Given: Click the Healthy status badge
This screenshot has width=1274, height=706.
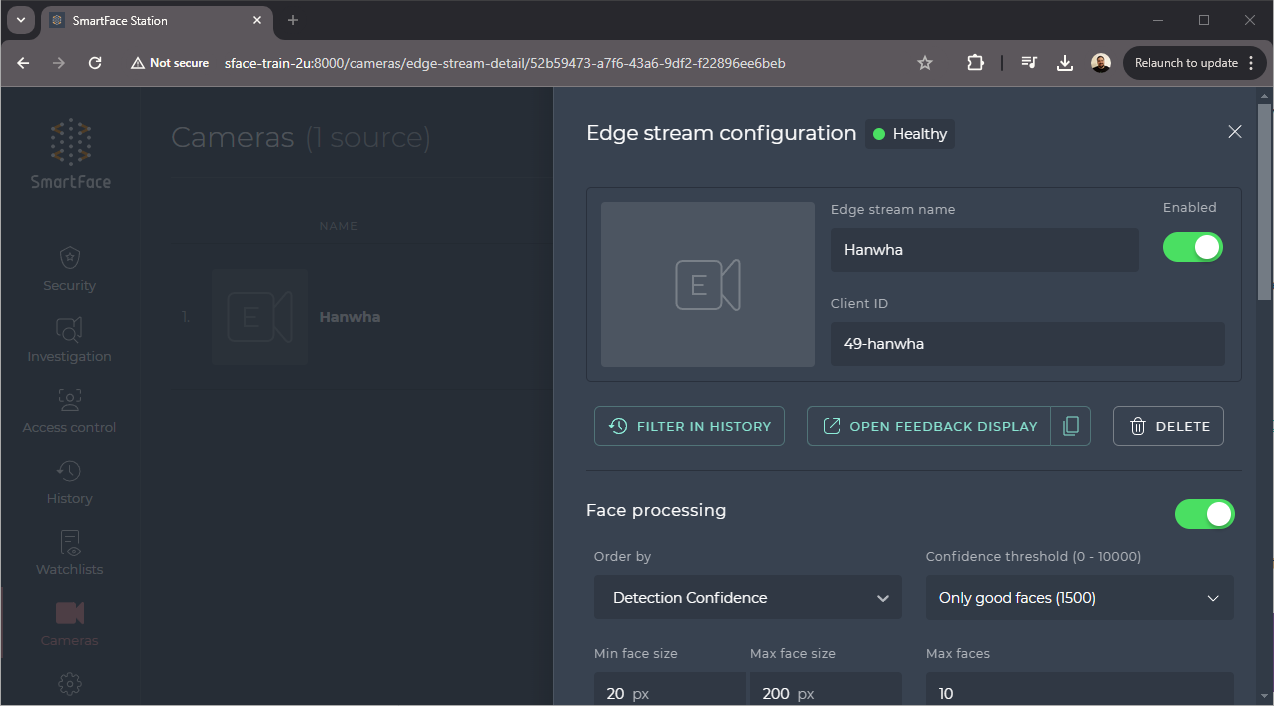Looking at the screenshot, I should (910, 134).
